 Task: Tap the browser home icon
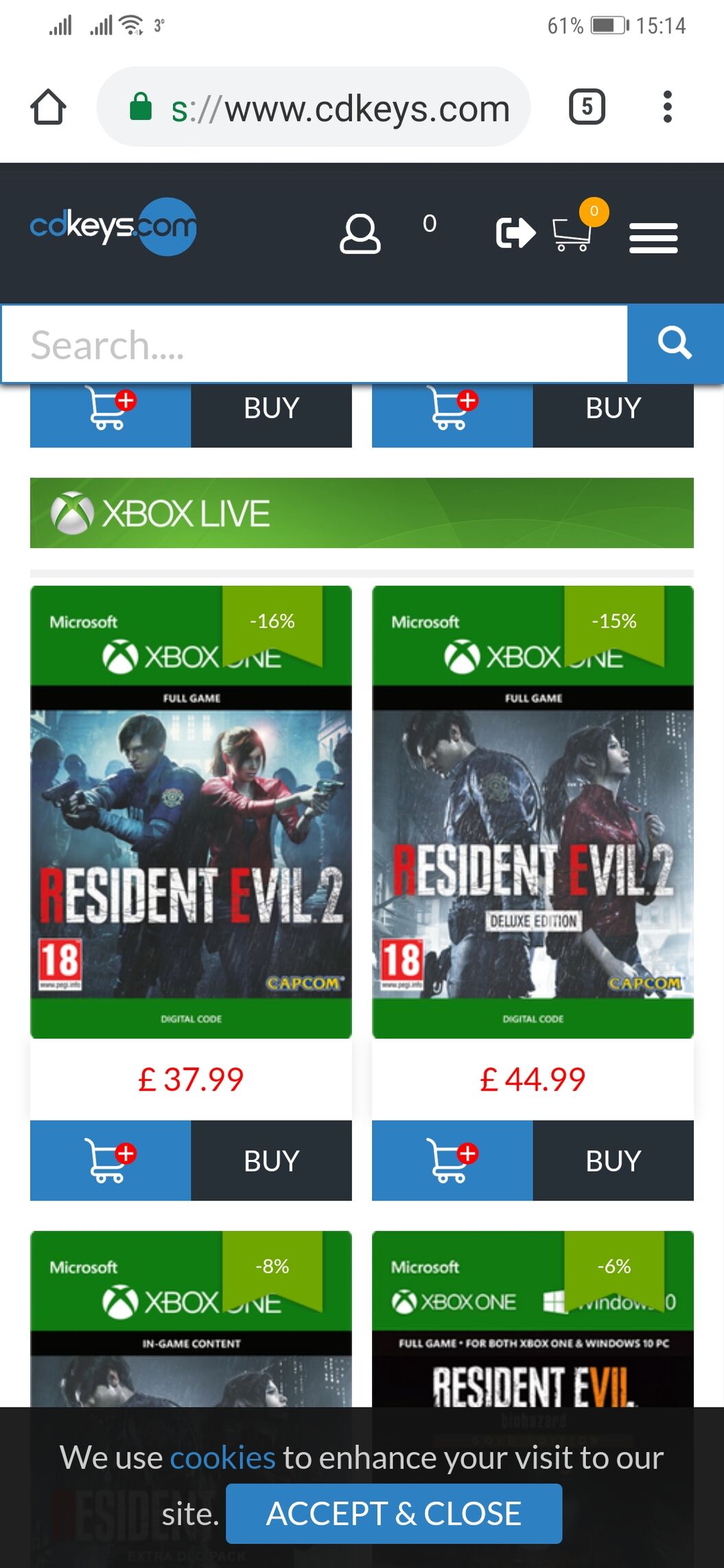(x=48, y=107)
